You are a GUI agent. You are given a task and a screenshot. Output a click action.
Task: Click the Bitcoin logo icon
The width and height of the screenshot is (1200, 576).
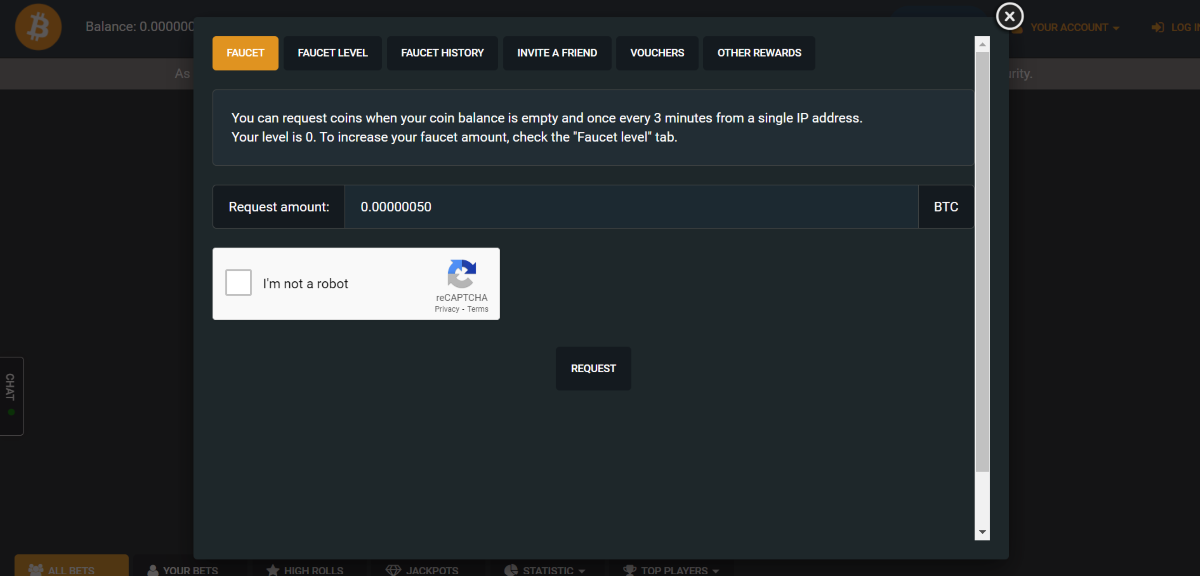pyautogui.click(x=38, y=28)
